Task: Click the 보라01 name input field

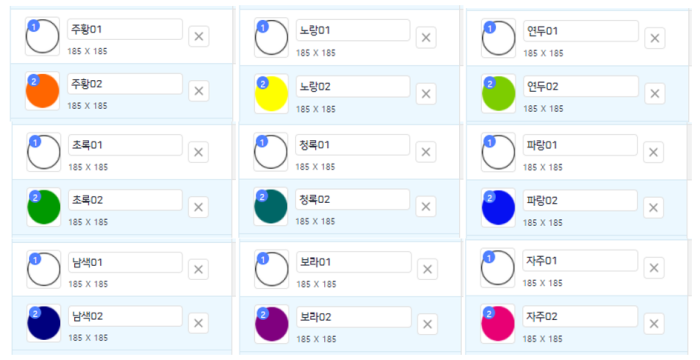Action: 354,262
